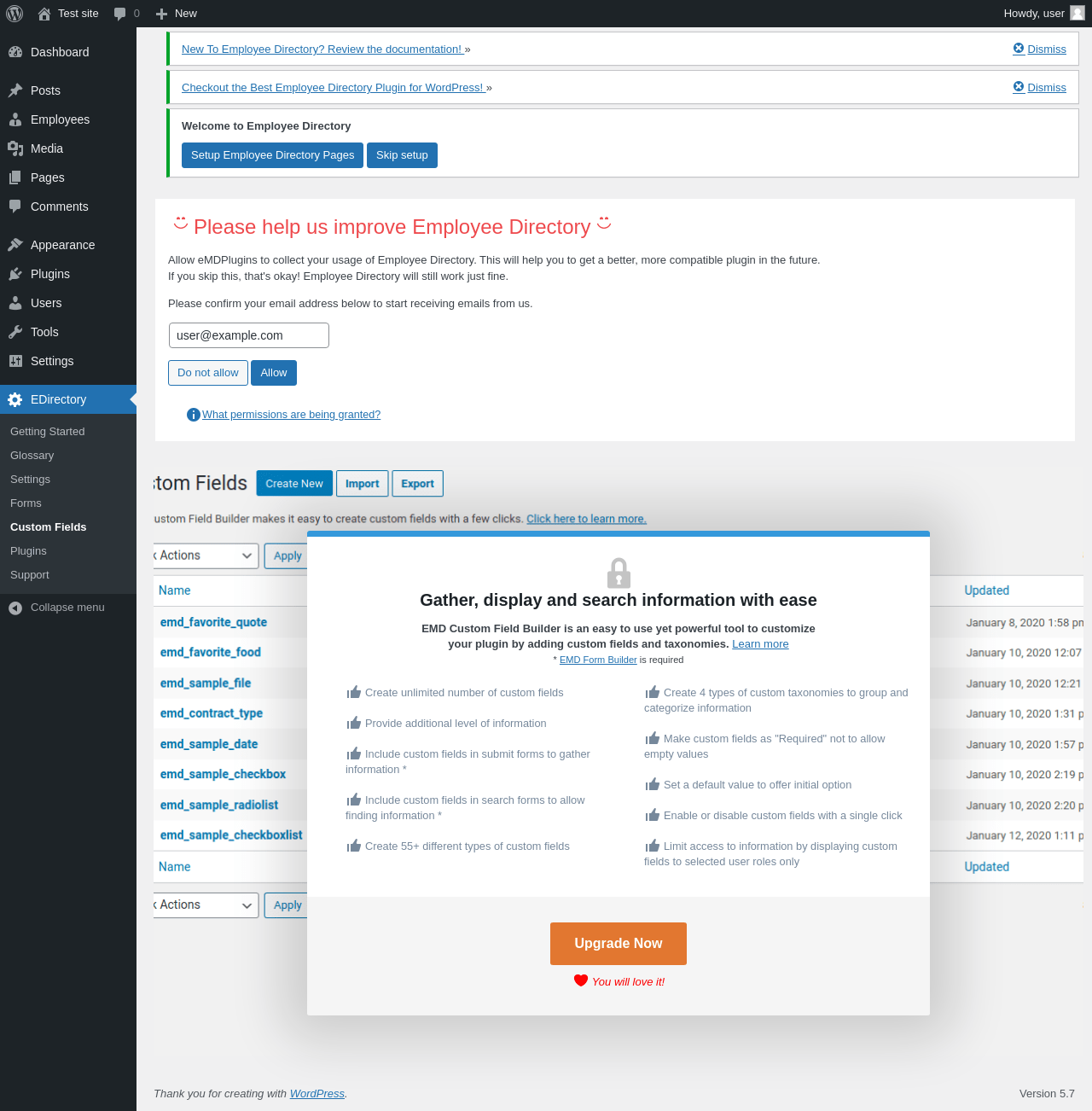
Task: Click the Posts pushpin icon
Action: point(15,90)
